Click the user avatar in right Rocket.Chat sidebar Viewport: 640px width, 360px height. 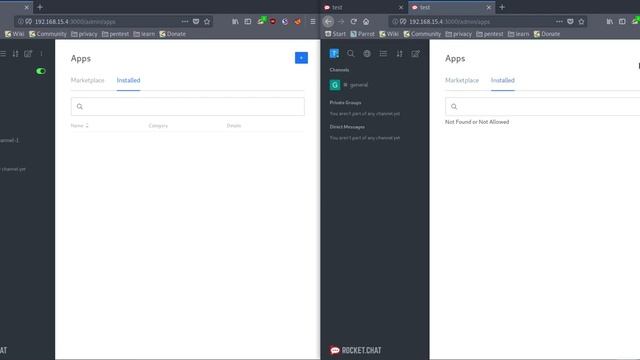(334, 53)
